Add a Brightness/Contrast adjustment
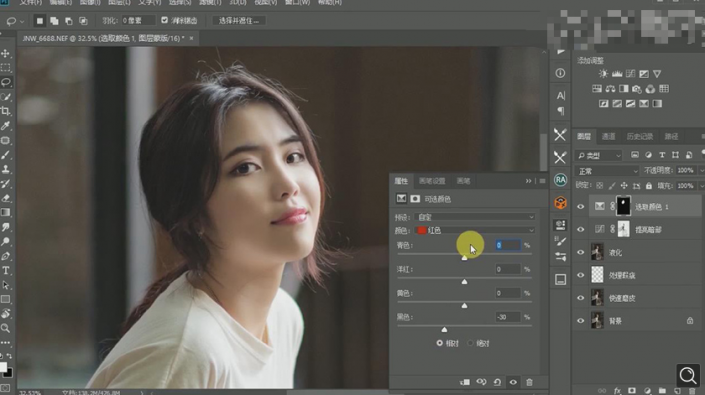Image resolution: width=705 pixels, height=395 pixels. pos(603,74)
